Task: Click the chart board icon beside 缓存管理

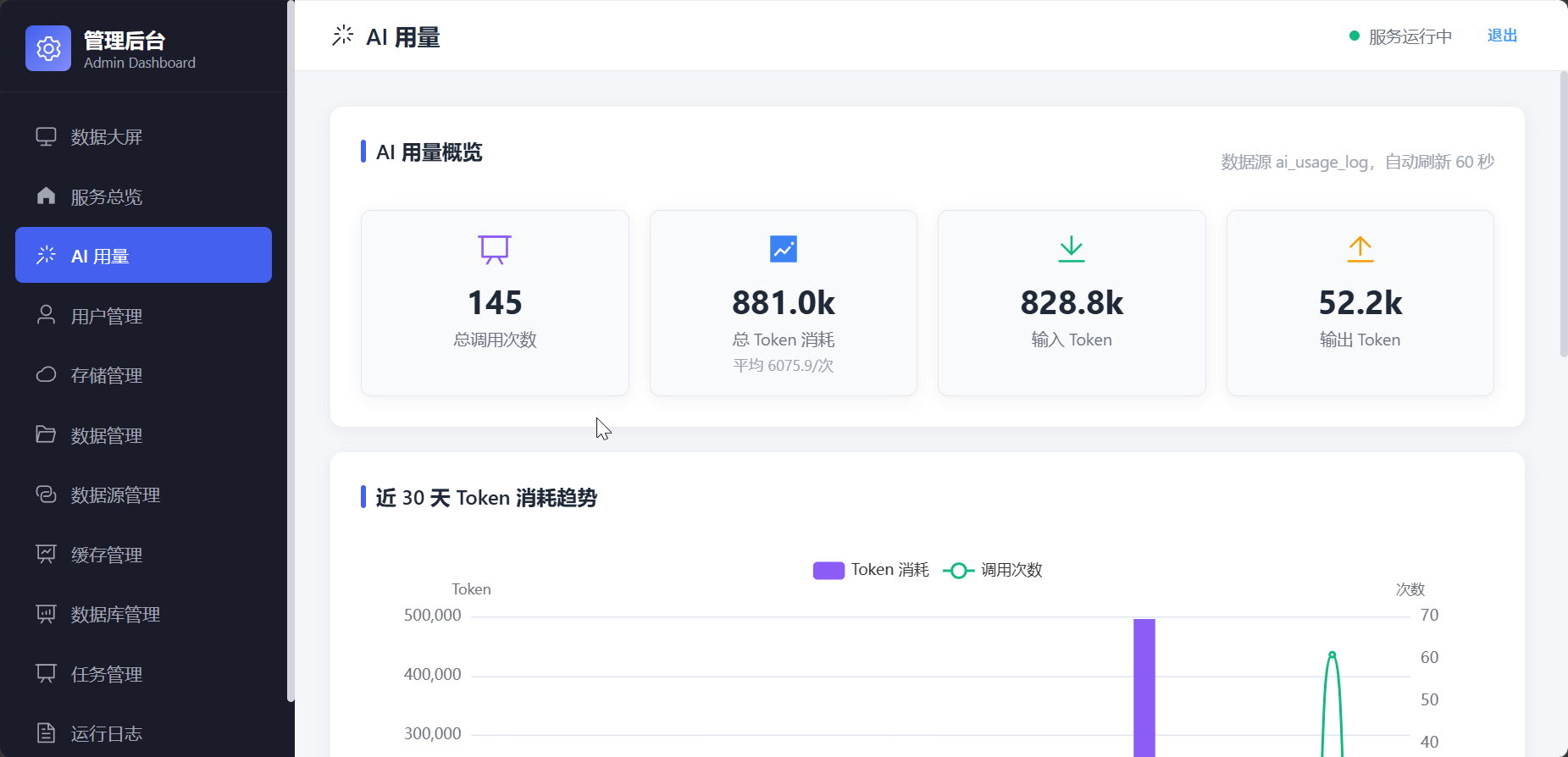Action: coord(46,554)
